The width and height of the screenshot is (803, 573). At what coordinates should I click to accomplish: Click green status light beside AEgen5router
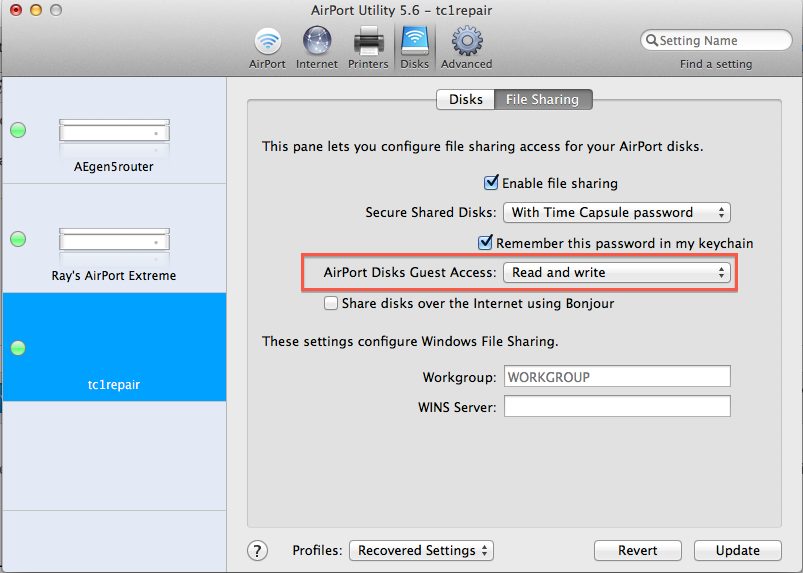[18, 130]
